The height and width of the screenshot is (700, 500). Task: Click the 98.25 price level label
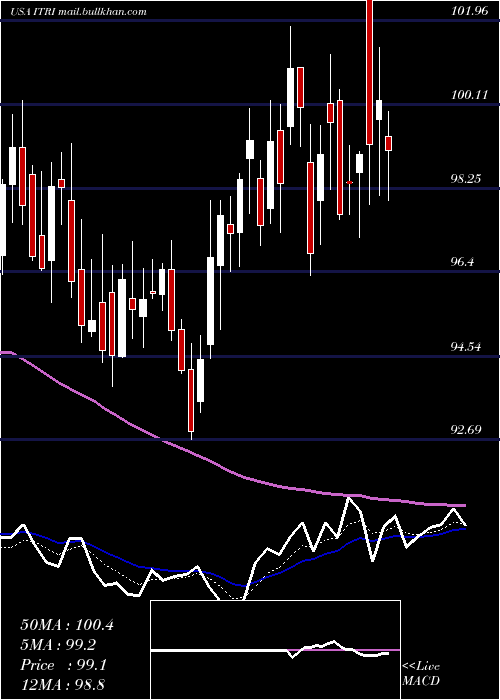(466, 179)
